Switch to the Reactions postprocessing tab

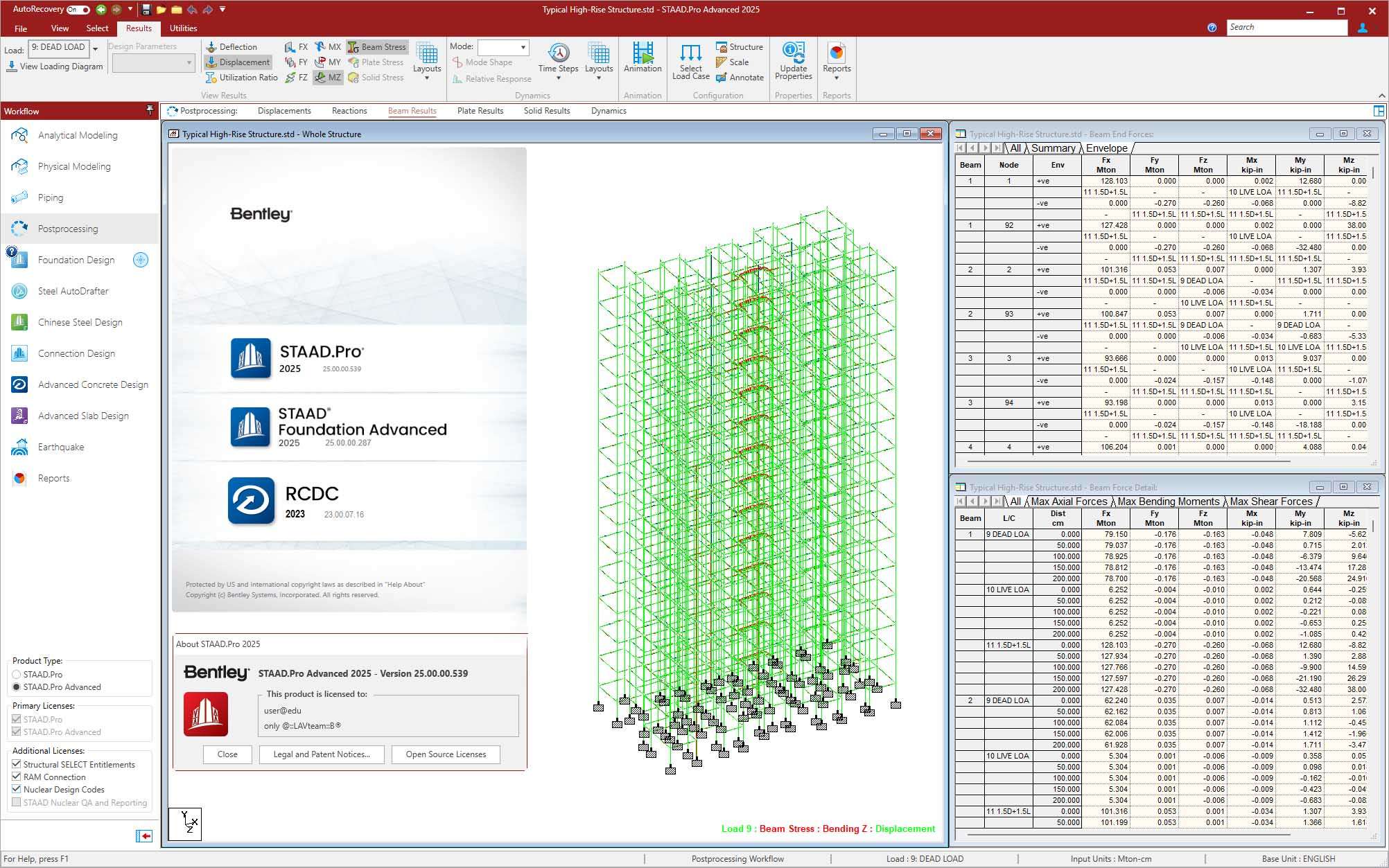349,111
